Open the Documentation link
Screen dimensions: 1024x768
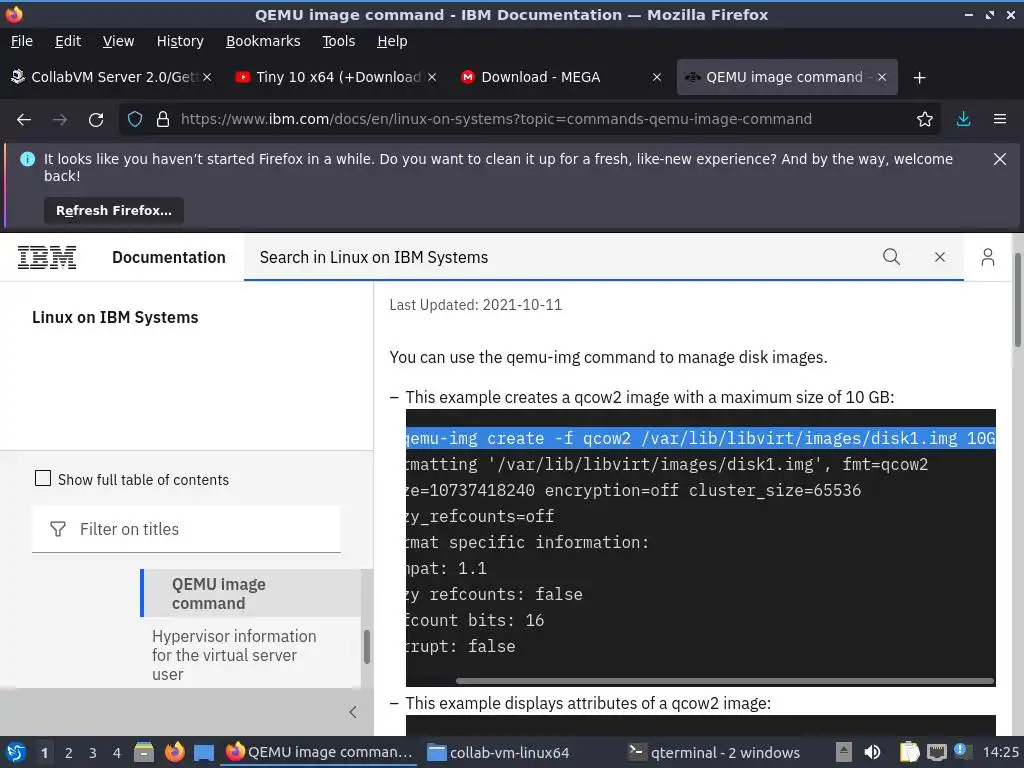(168, 257)
